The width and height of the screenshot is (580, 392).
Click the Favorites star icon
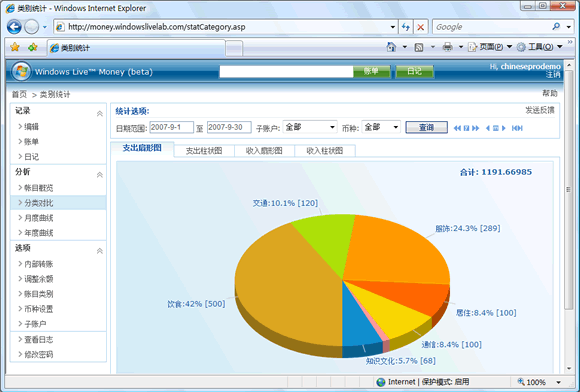point(15,47)
